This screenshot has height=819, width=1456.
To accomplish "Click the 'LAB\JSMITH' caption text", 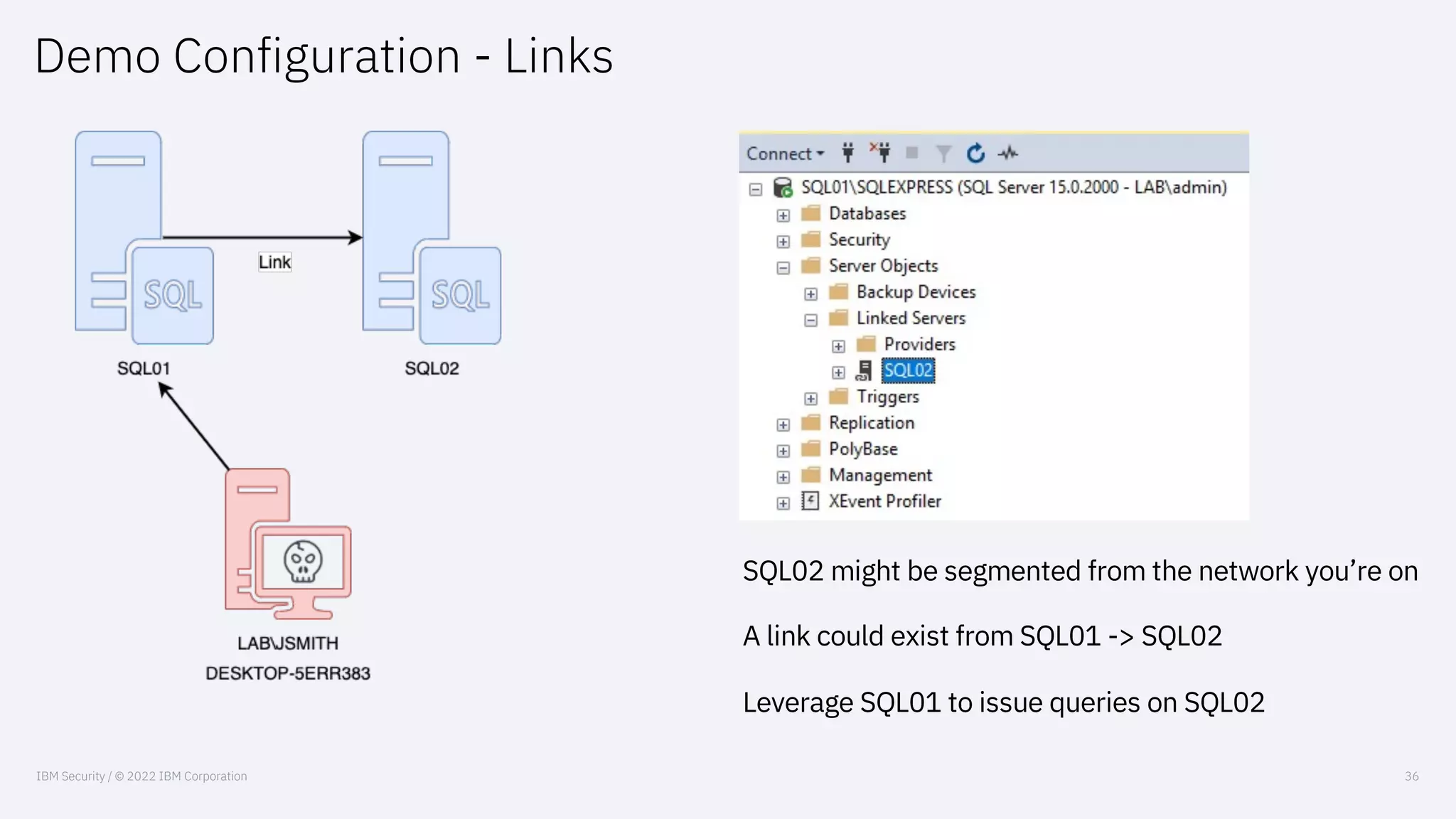I will click(288, 643).
